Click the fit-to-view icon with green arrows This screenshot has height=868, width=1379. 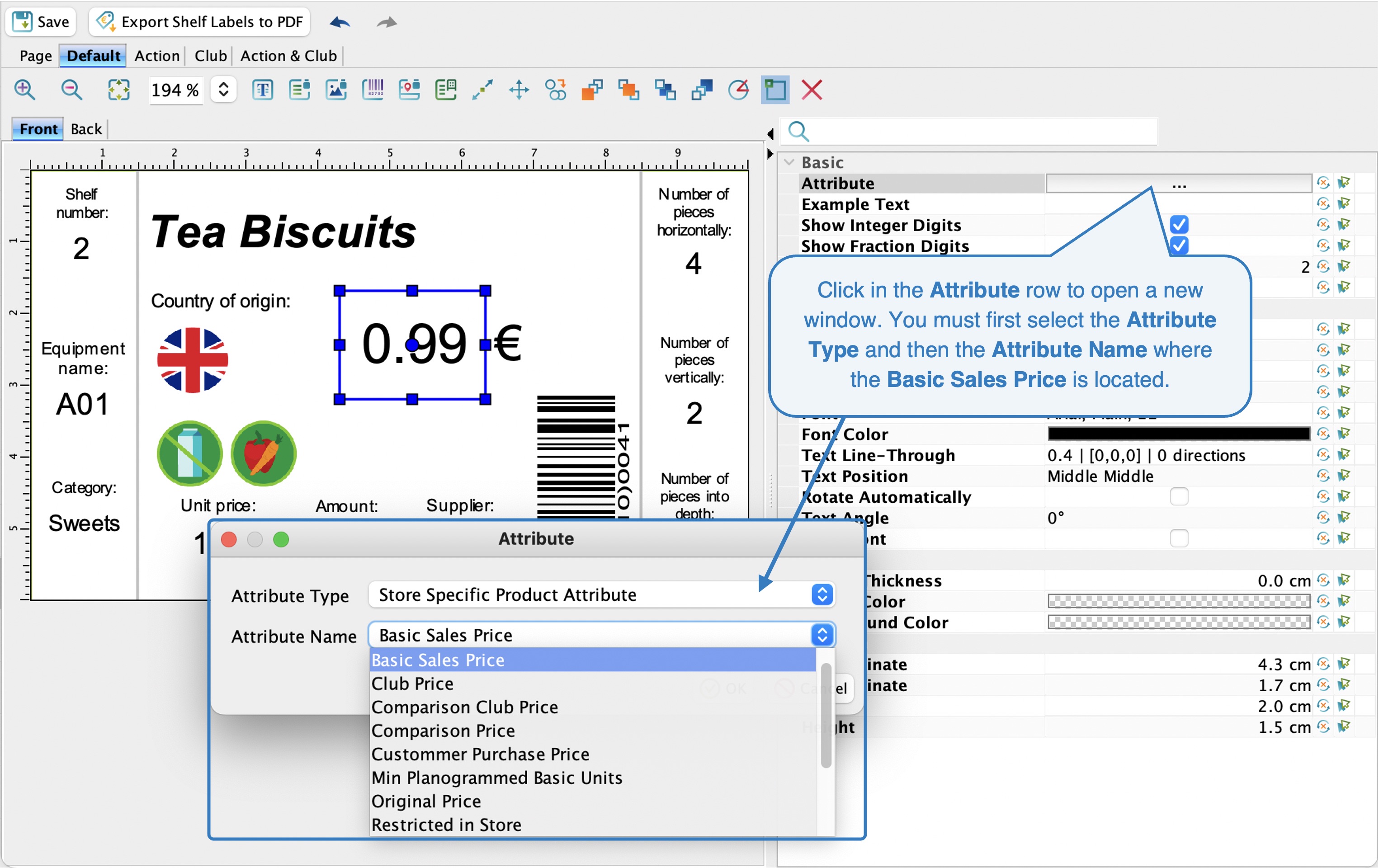pos(118,90)
